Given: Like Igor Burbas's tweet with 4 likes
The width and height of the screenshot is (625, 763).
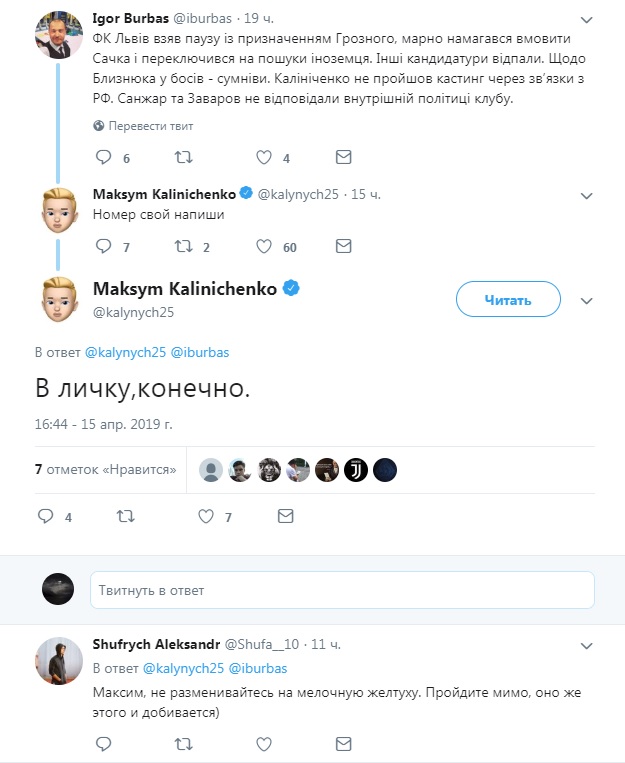Looking at the screenshot, I should coord(264,157).
